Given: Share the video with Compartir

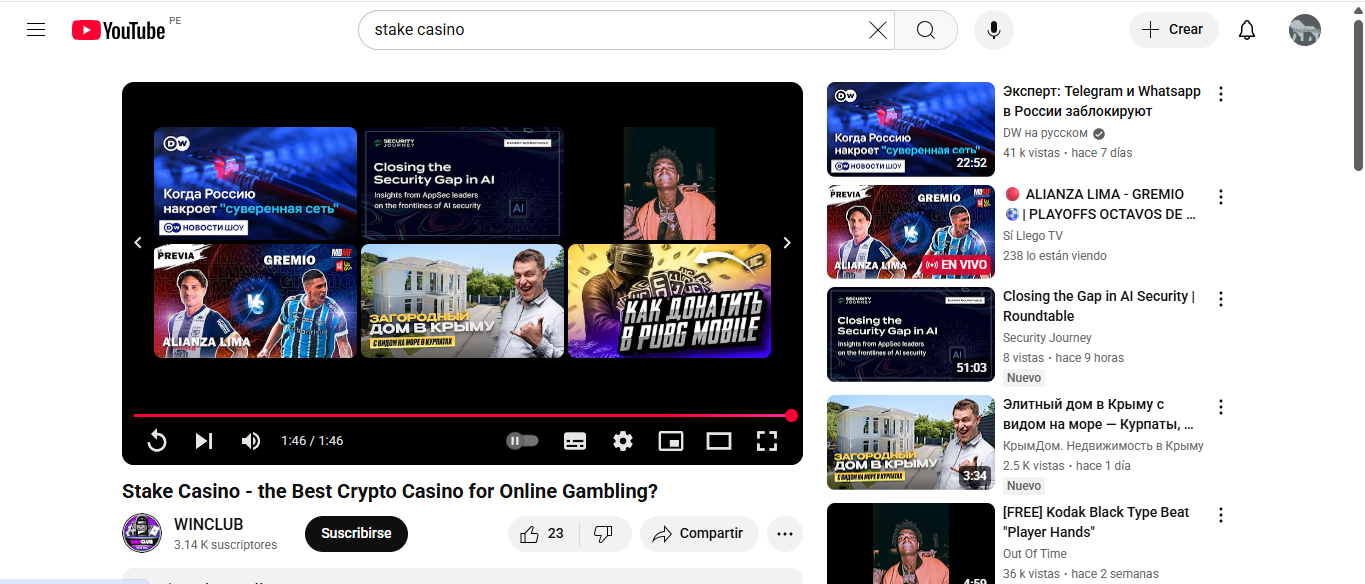Looking at the screenshot, I should point(699,534).
